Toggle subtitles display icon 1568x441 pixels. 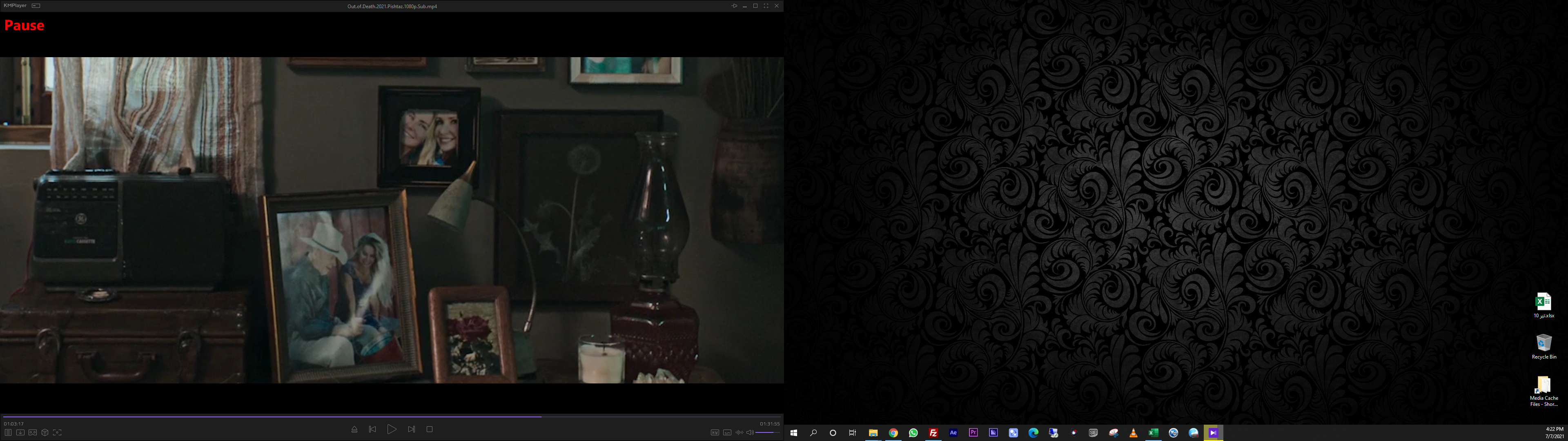tap(727, 432)
